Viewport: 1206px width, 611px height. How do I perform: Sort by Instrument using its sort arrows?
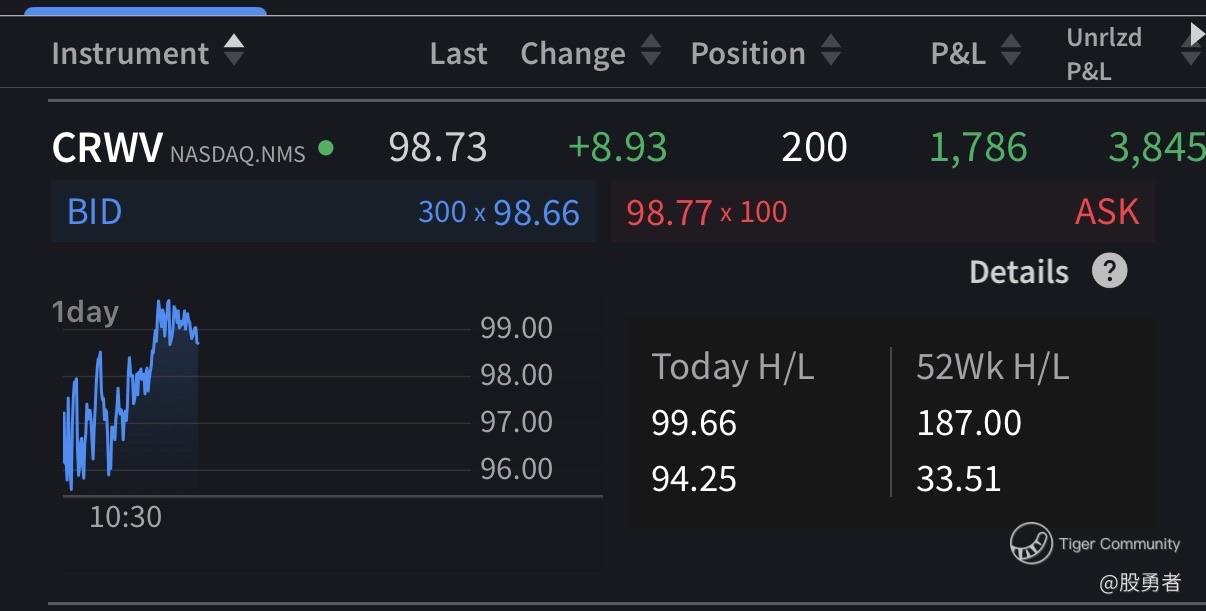(x=233, y=51)
